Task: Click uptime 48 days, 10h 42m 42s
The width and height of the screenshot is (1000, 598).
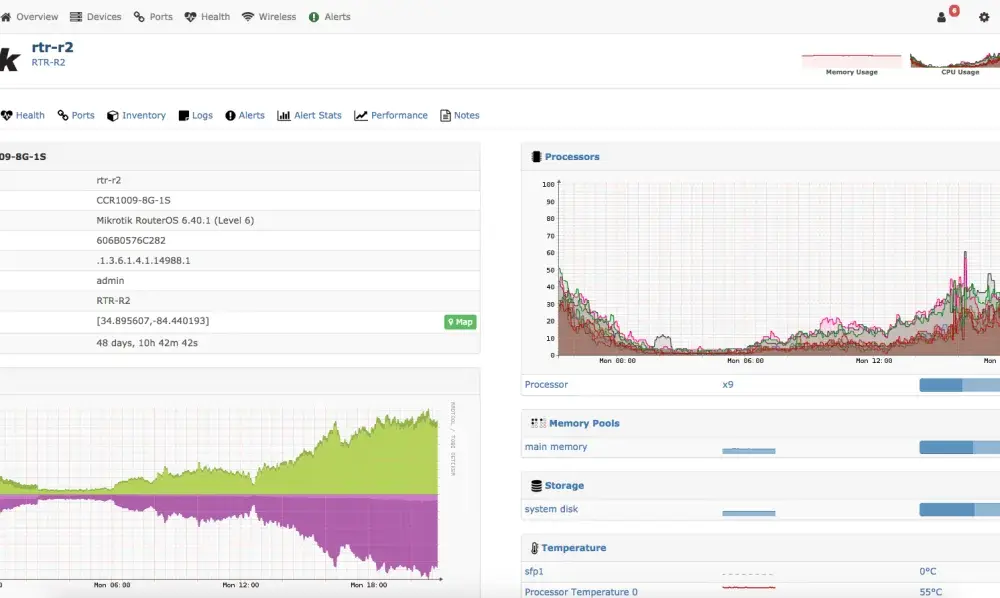Action: tap(147, 343)
